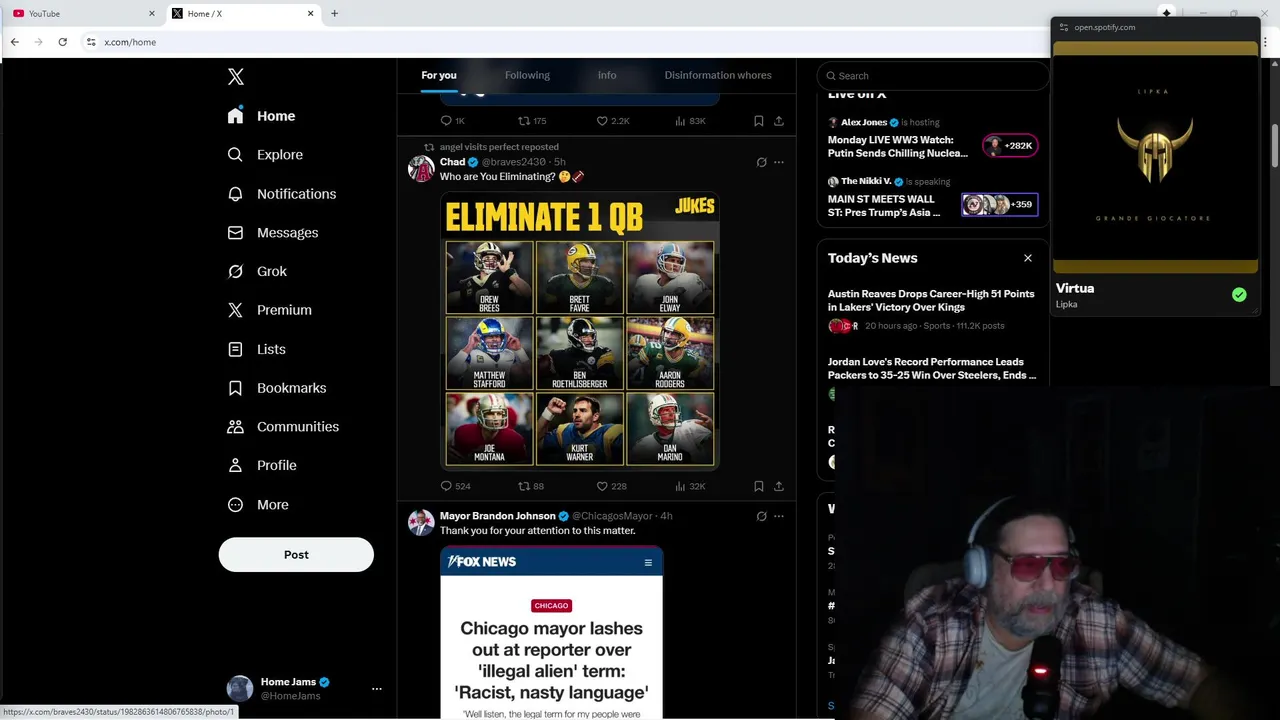The height and width of the screenshot is (720, 1280).
Task: Open Jordan Love's Record Performance story
Action: tap(932, 369)
